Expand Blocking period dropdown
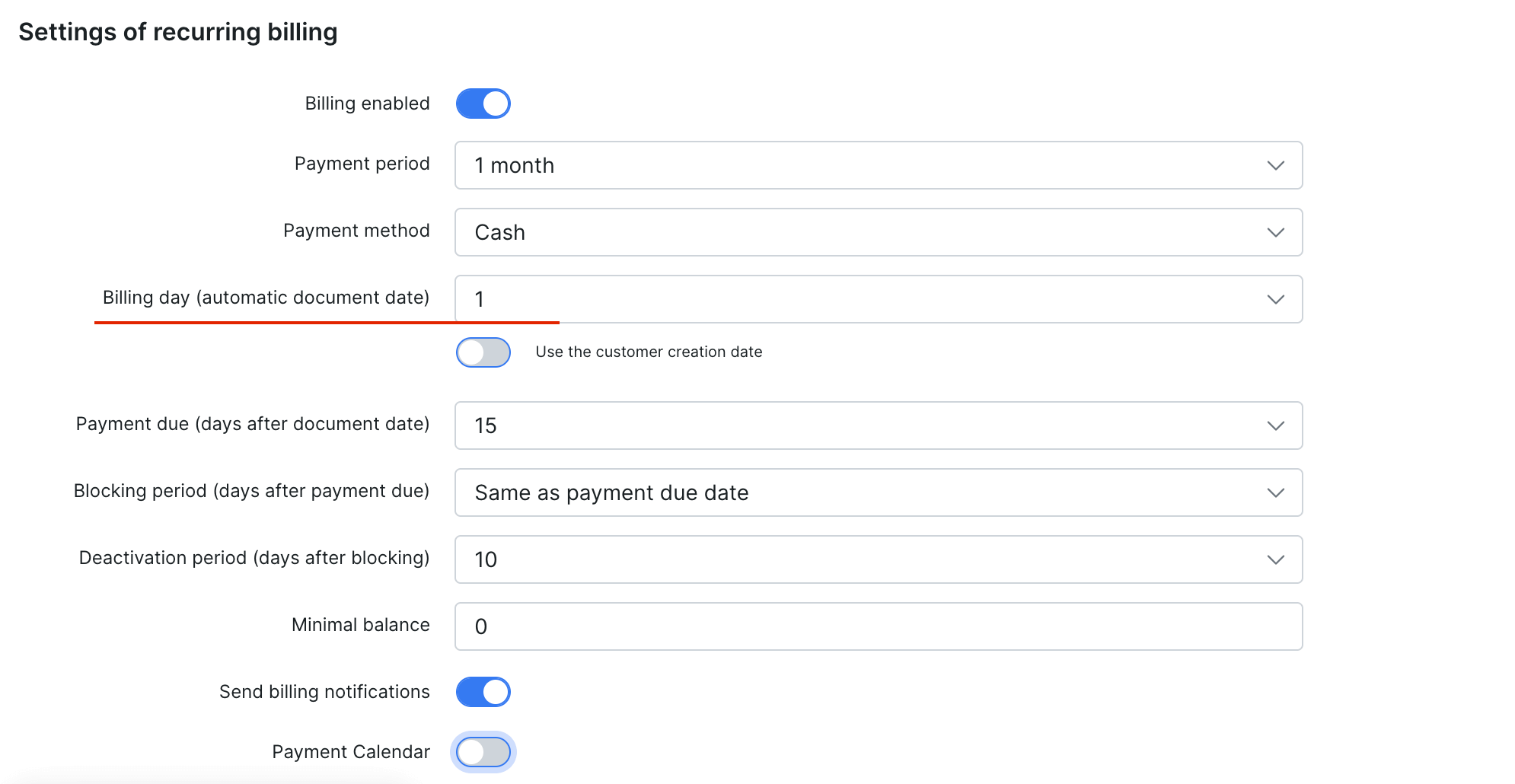 (879, 492)
